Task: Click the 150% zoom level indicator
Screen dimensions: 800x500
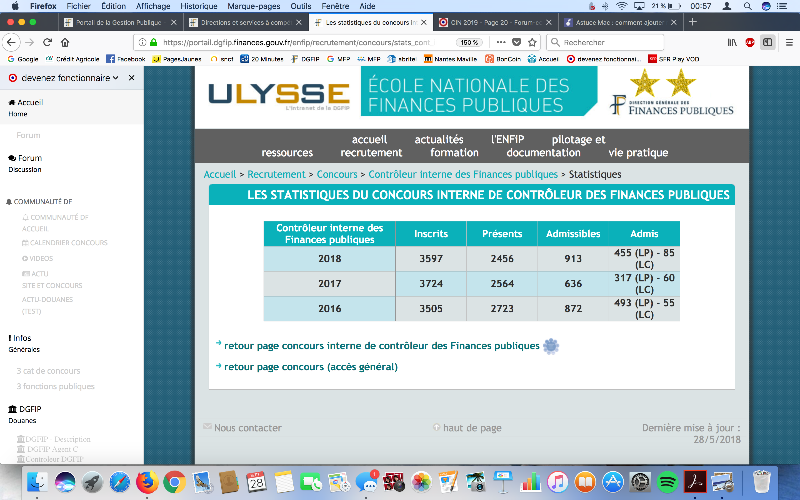Action: [x=468, y=42]
